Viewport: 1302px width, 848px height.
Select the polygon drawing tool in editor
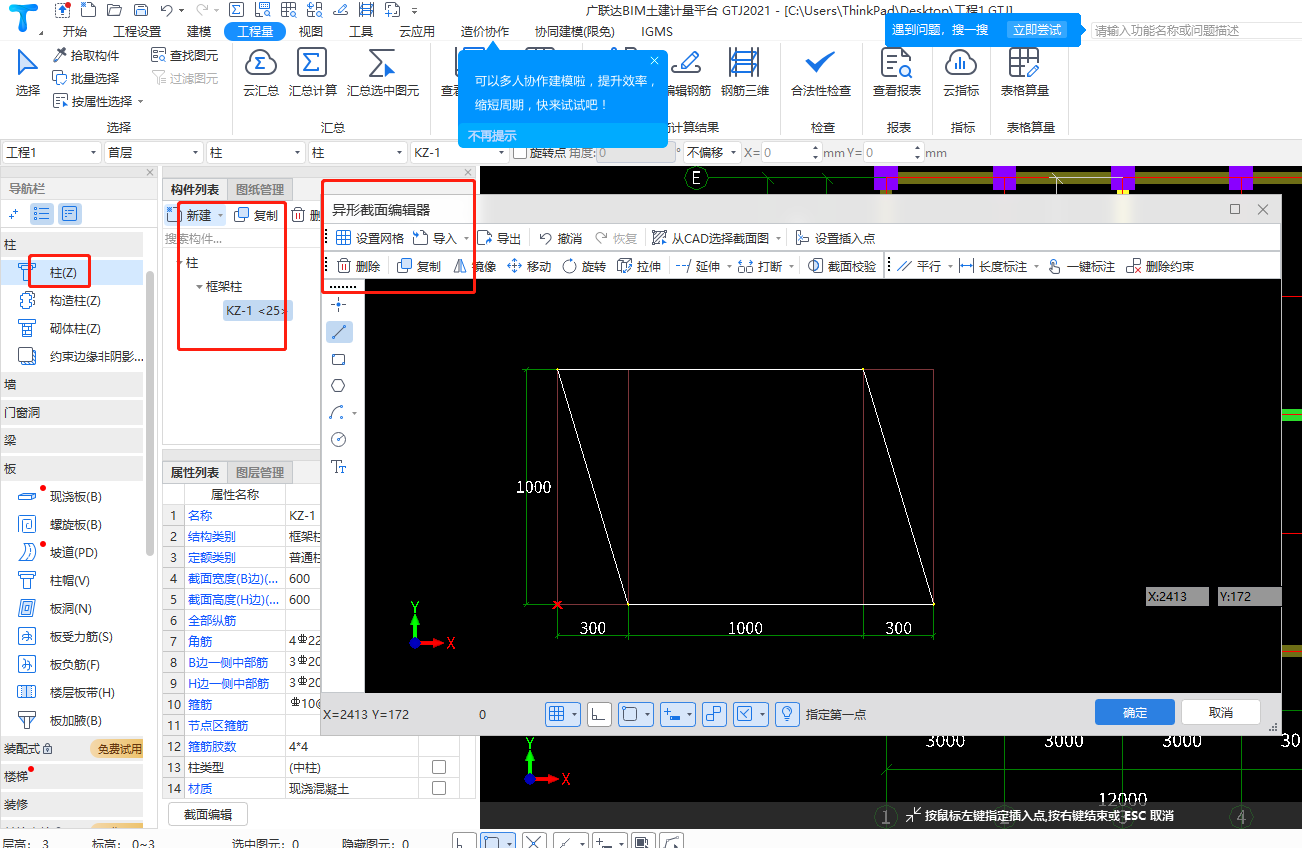[x=339, y=386]
